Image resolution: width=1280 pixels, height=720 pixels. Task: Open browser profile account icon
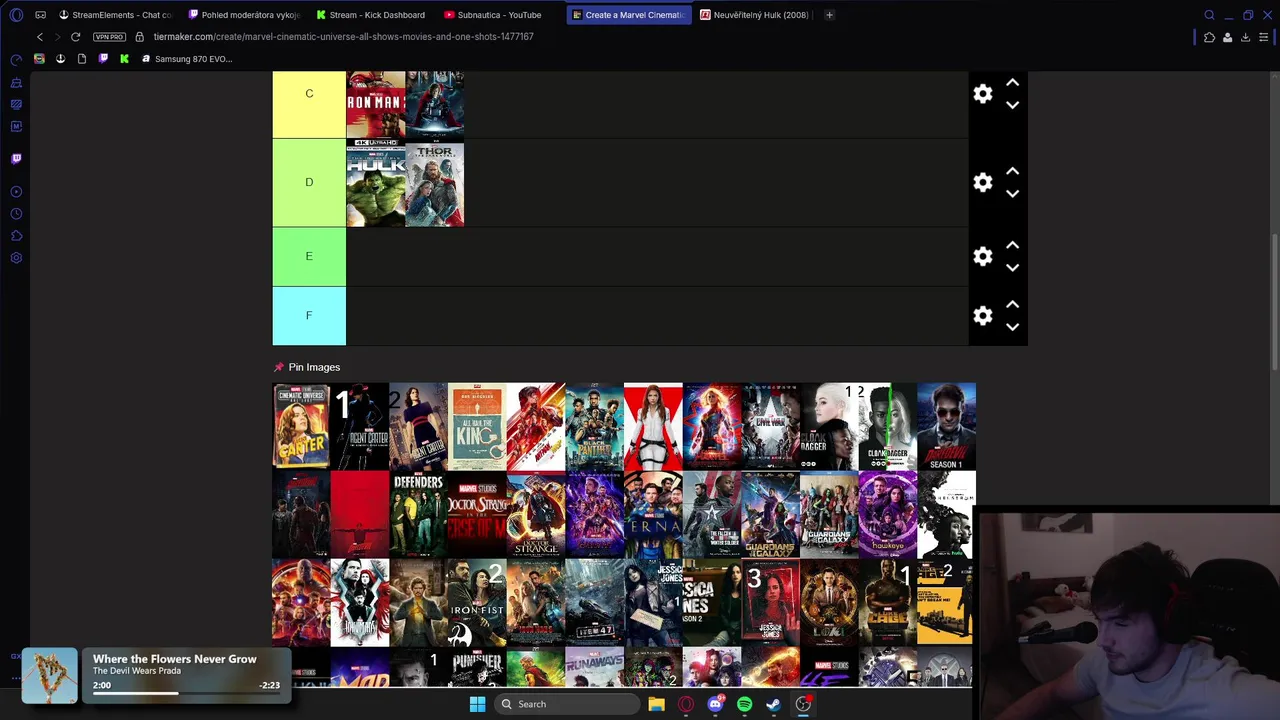point(1227,37)
